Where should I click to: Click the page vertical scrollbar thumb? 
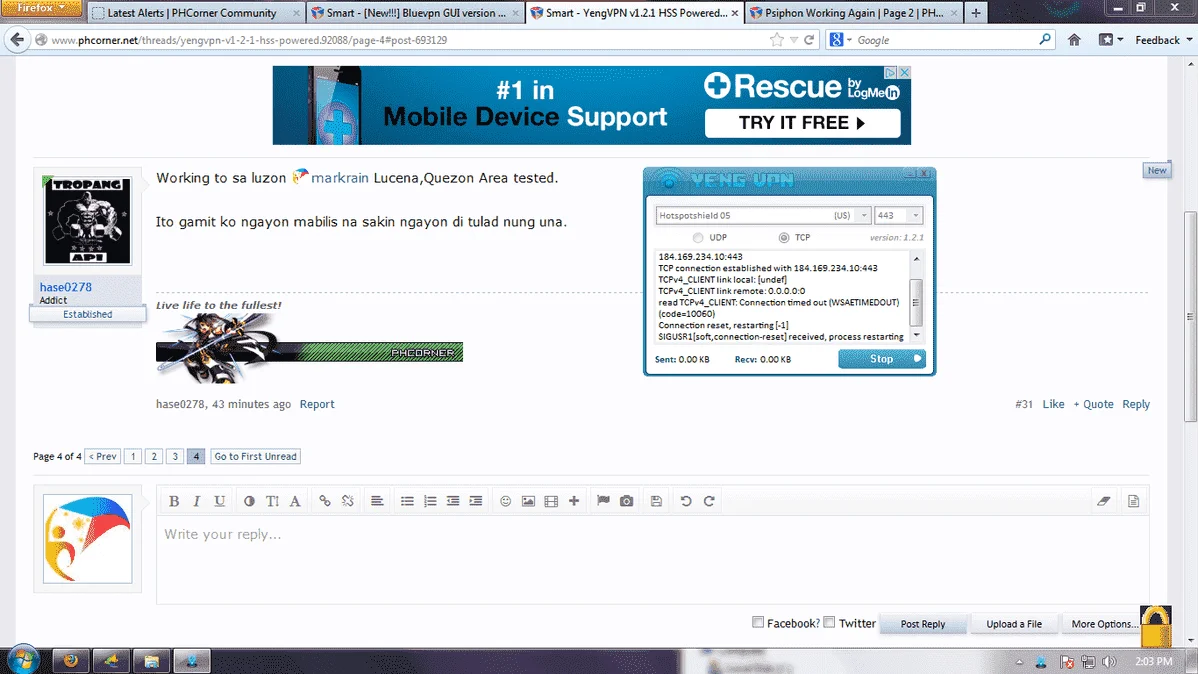coord(1190,316)
